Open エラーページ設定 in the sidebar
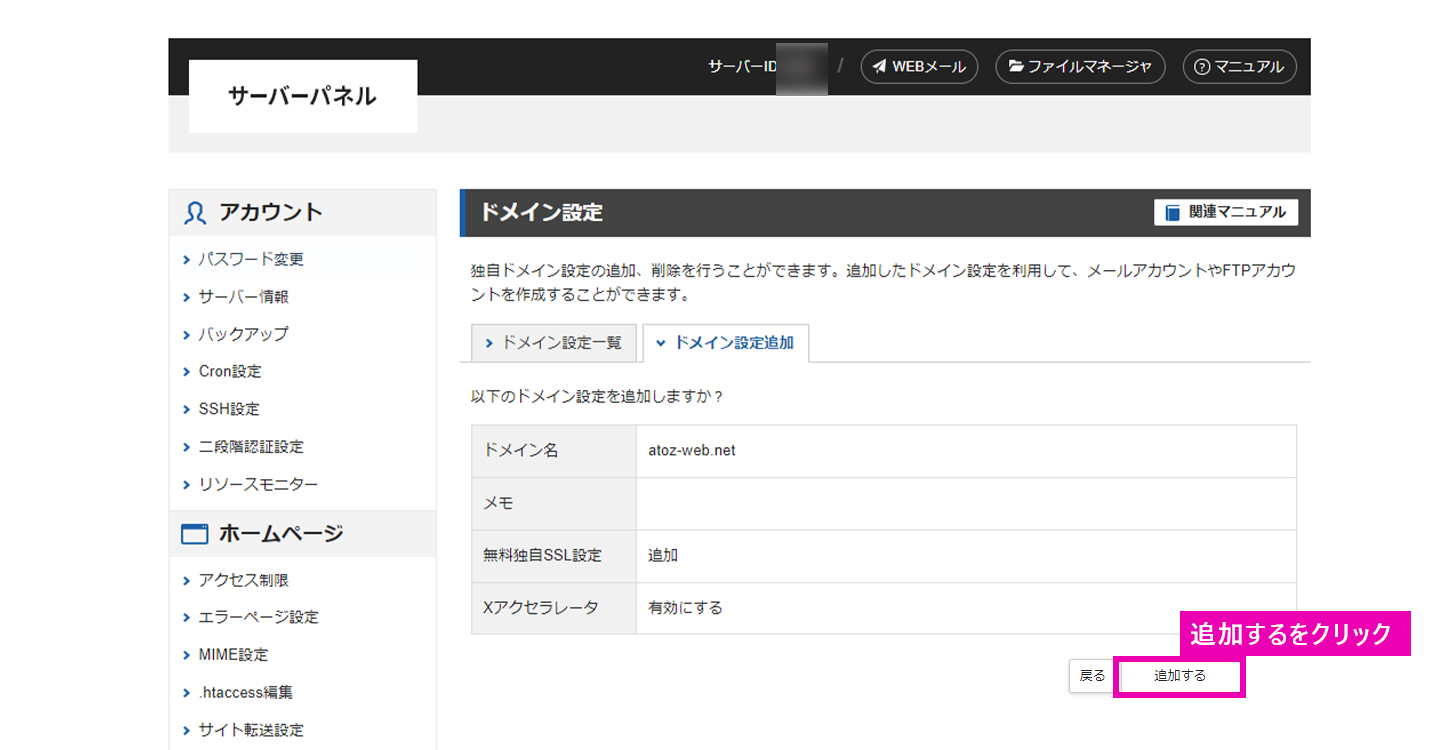This screenshot has width=1450, height=750. tap(258, 617)
